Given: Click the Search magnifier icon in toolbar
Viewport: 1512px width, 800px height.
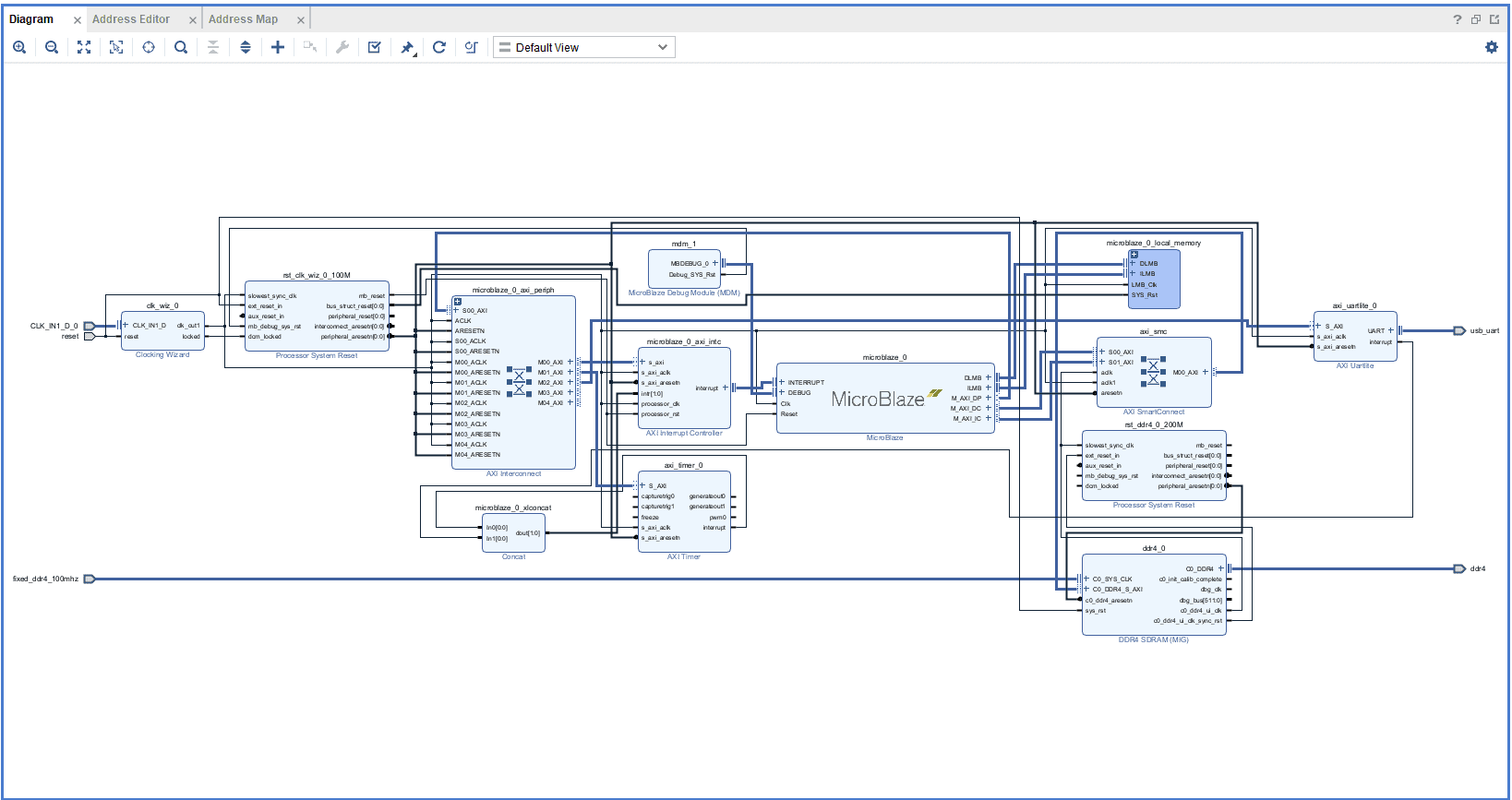Looking at the screenshot, I should [181, 47].
